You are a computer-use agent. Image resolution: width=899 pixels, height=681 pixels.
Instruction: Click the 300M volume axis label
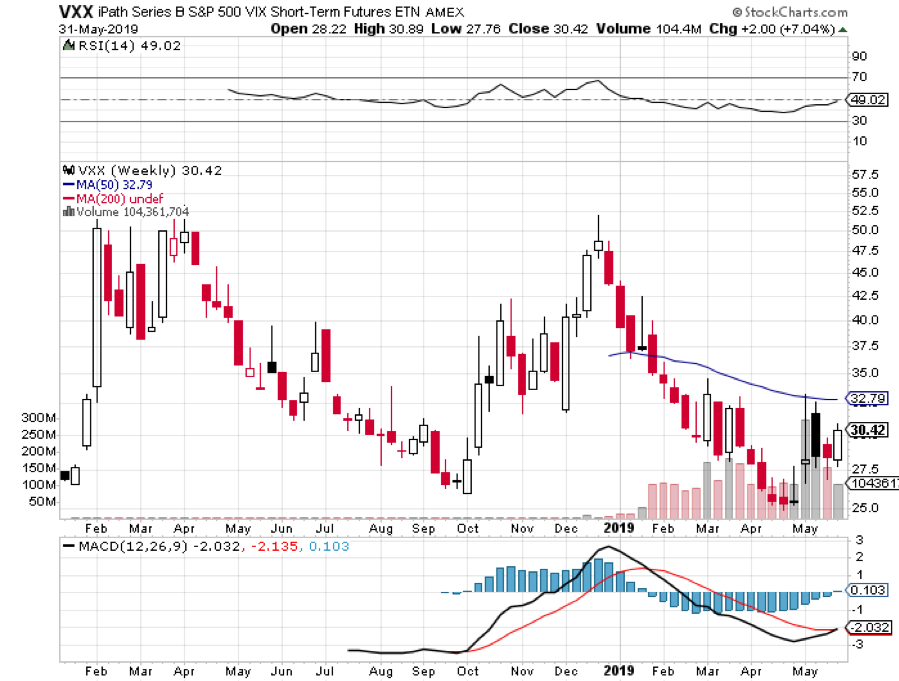[x=38, y=417]
